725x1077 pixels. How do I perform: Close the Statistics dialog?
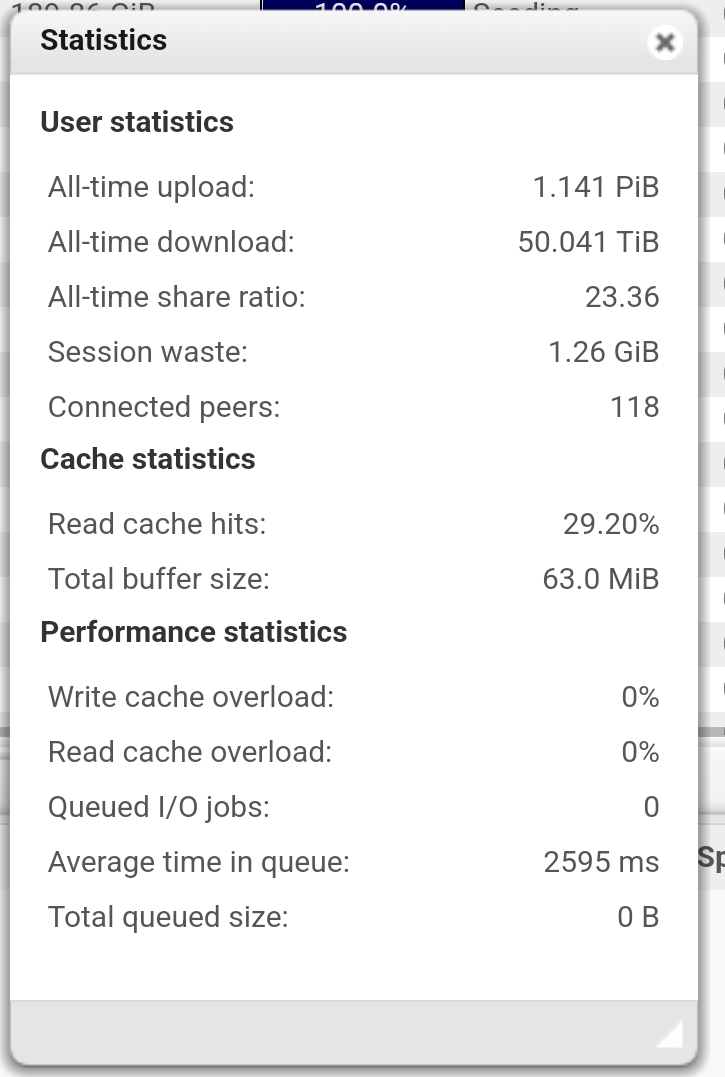[665, 42]
